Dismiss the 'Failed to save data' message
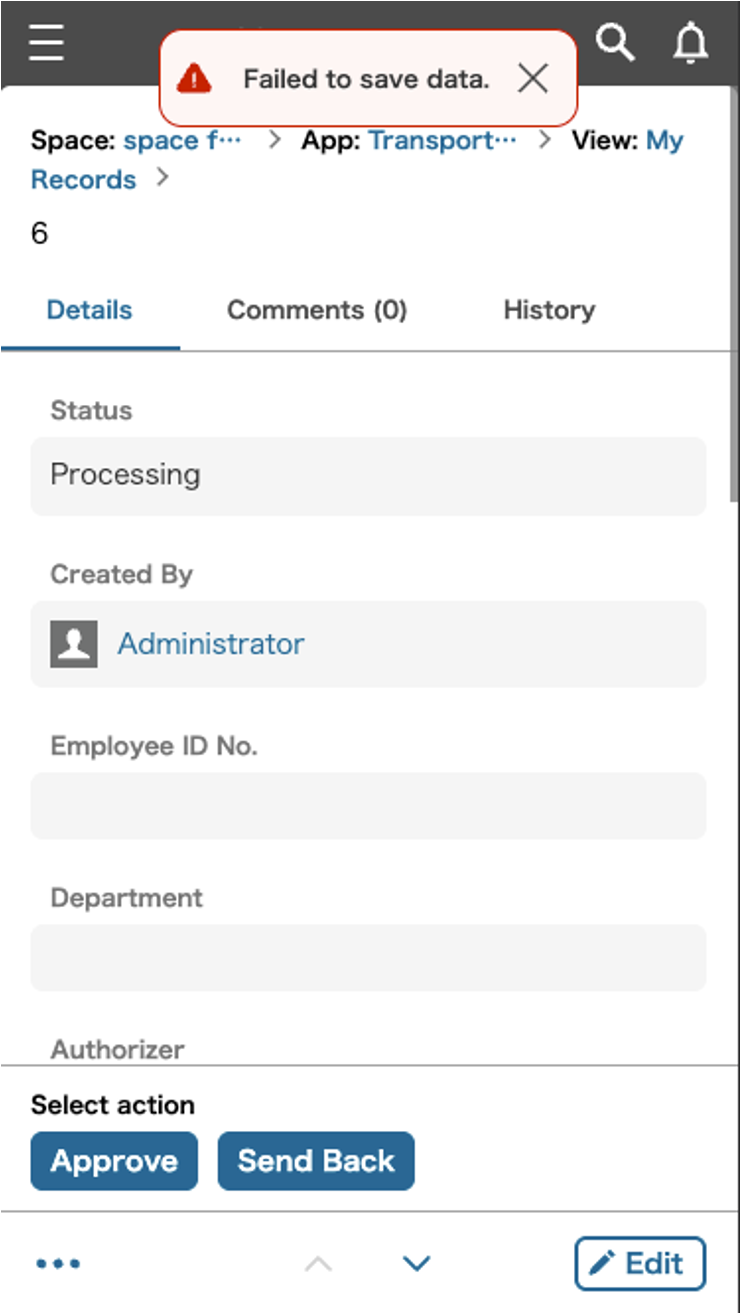The height and width of the screenshot is (1314, 740). tap(533, 78)
